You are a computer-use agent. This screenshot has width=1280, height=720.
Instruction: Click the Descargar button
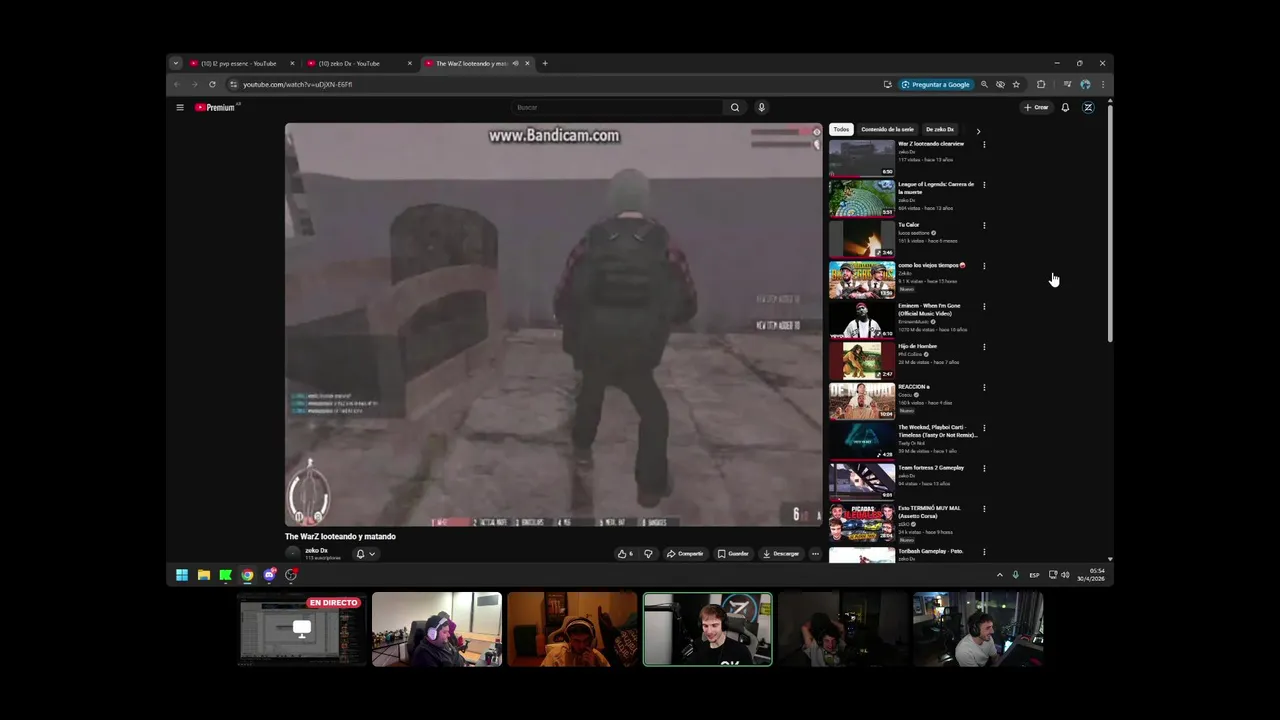pos(781,553)
